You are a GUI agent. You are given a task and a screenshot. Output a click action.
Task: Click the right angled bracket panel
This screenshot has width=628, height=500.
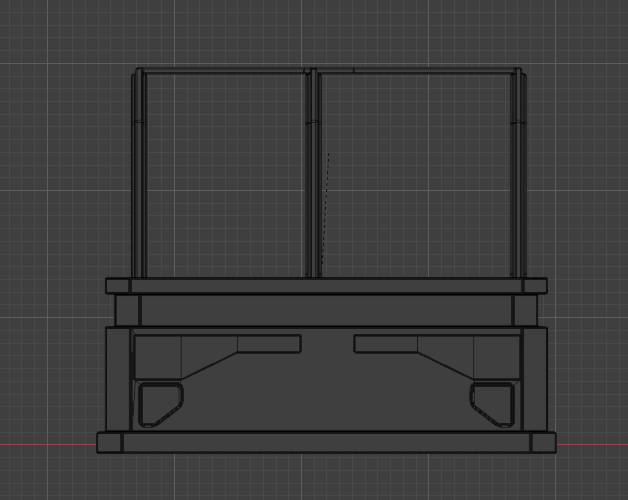coord(437,357)
